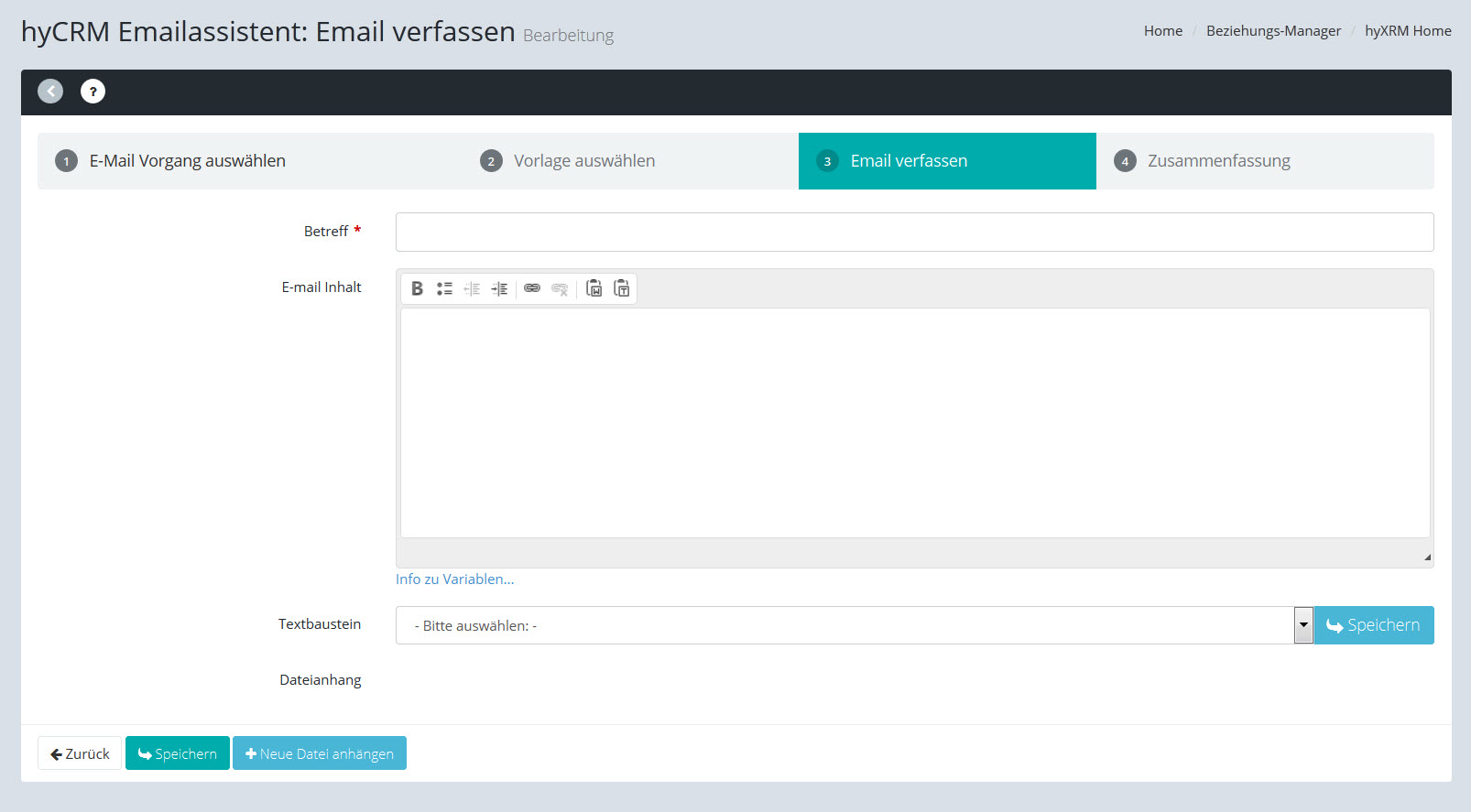Insert a bulleted list
1471x812 pixels.
pos(444,288)
